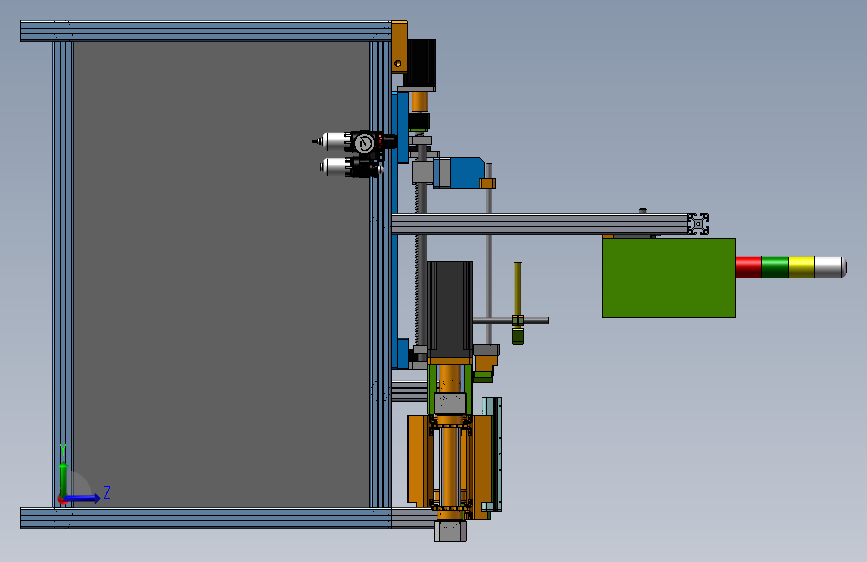This screenshot has width=867, height=562.
Task: Select the yellow segment of the signal tower light
Action: 802,267
